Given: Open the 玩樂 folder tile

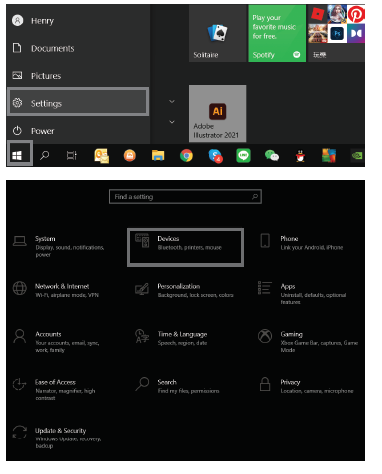Looking at the screenshot, I should tap(336, 33).
